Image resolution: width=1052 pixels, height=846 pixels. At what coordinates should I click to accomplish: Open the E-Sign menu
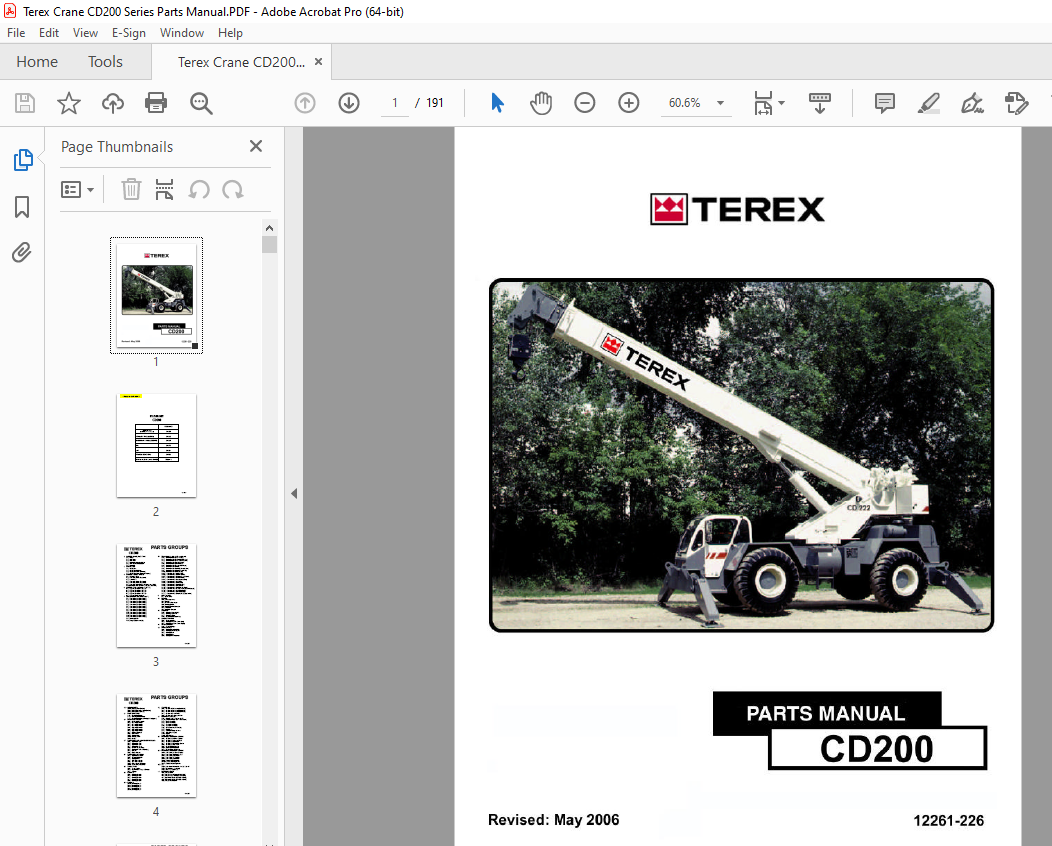click(129, 33)
